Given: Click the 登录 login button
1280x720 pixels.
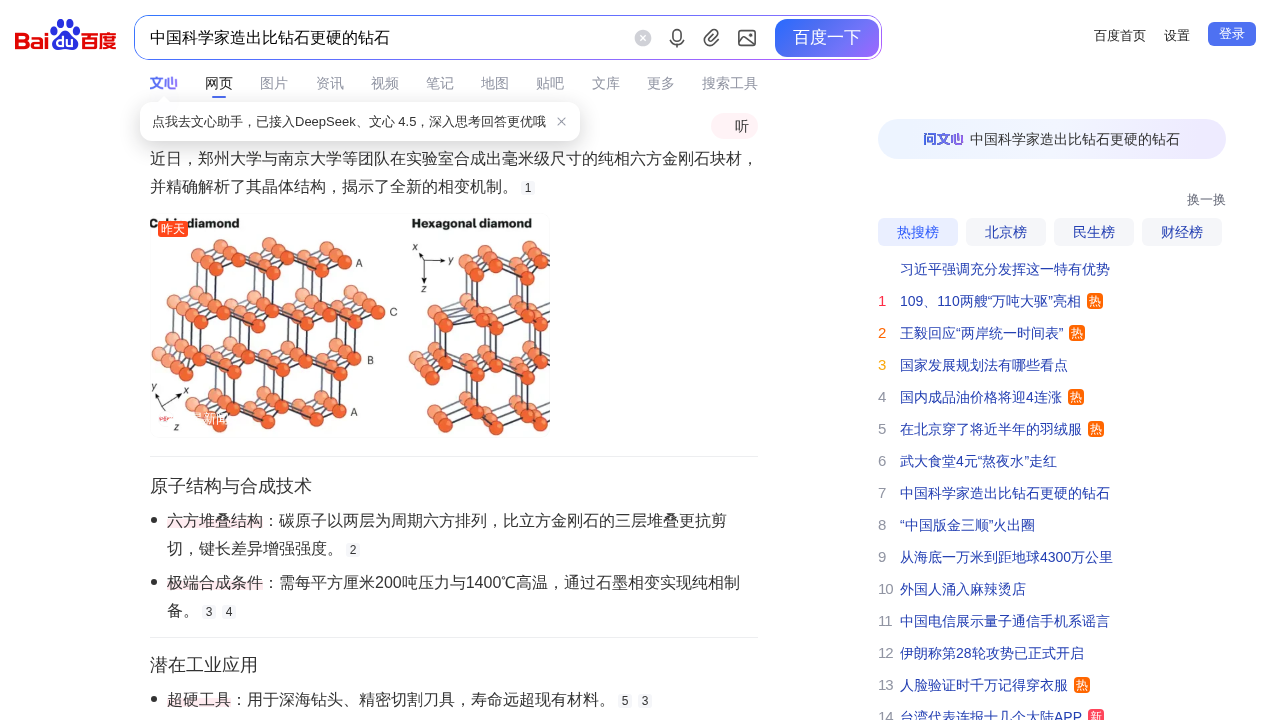Looking at the screenshot, I should [x=1231, y=34].
